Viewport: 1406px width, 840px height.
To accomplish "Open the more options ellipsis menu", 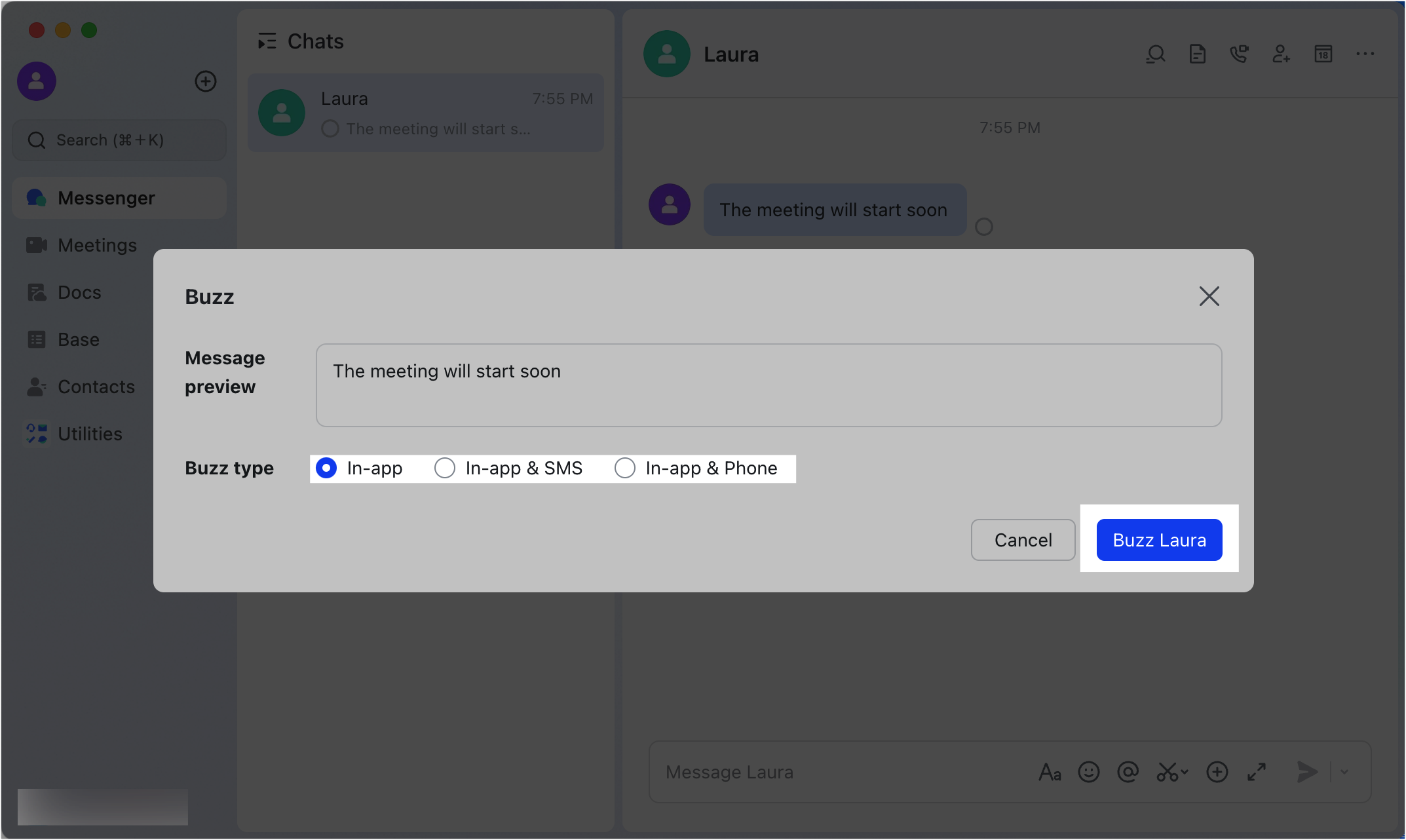I will click(1365, 54).
